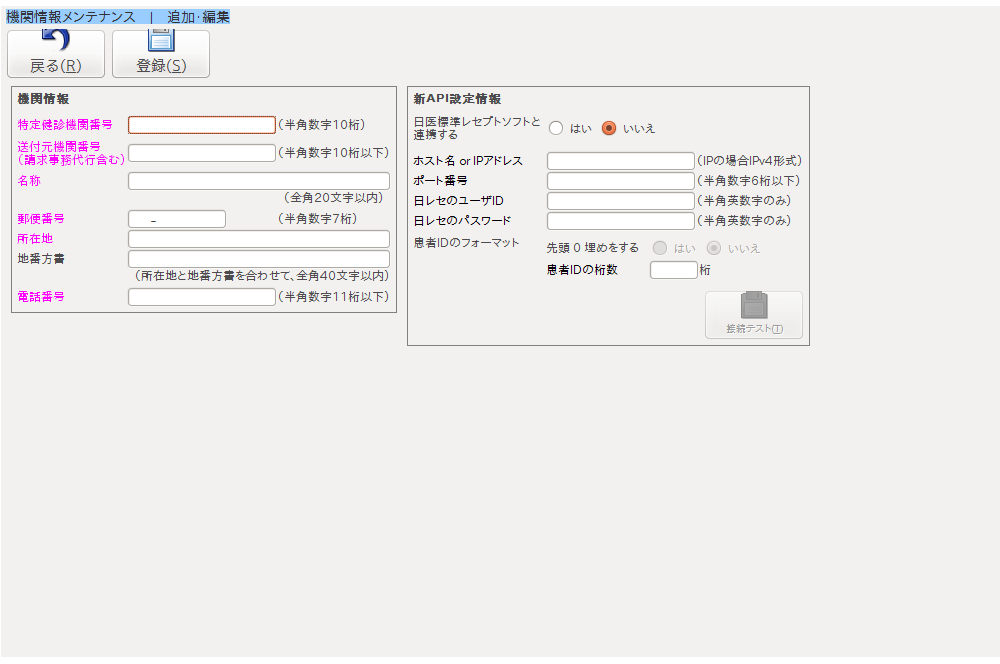Click the 機関情報メンテナンス title text

pyautogui.click(x=71, y=17)
